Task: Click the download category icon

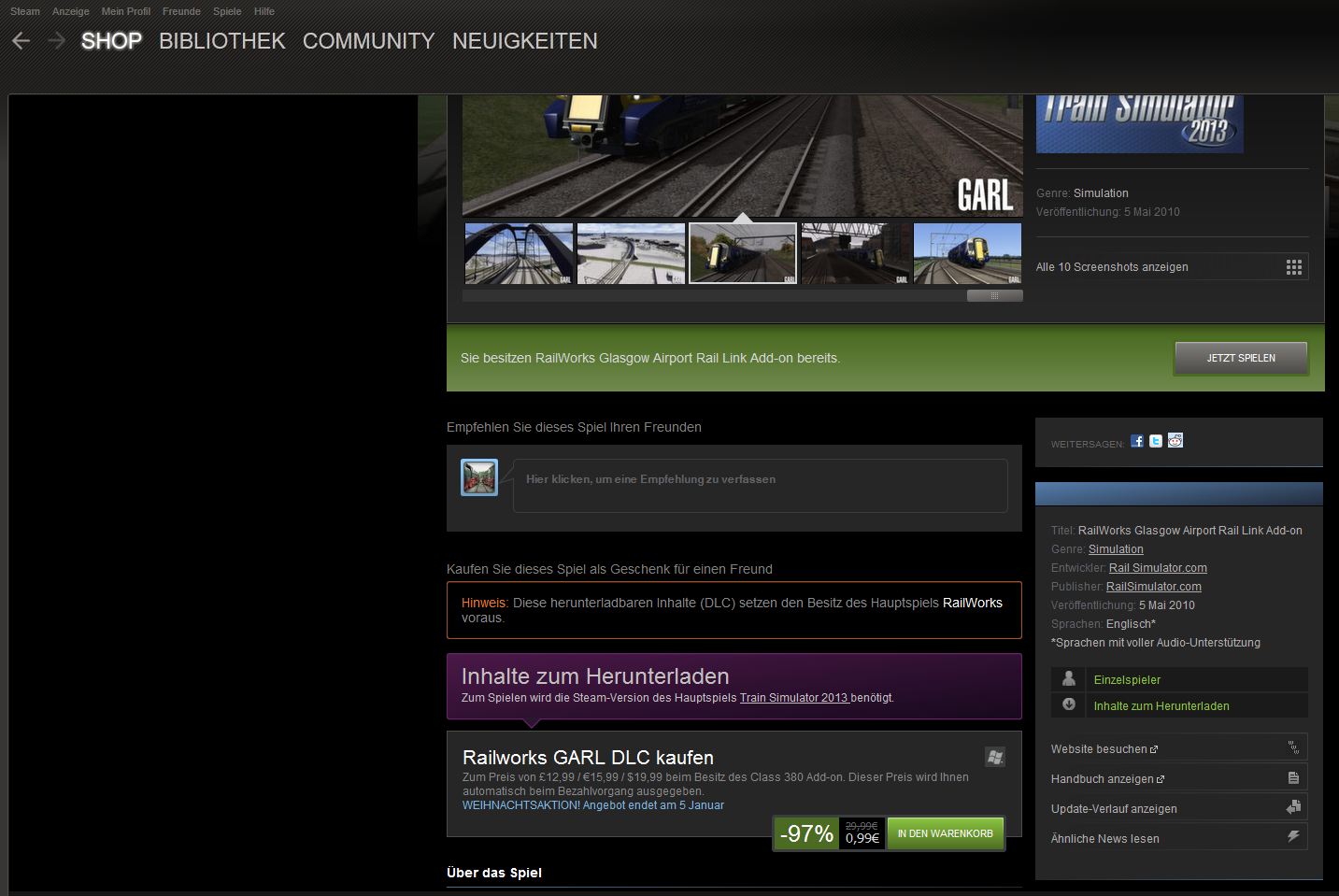Action: click(1069, 705)
